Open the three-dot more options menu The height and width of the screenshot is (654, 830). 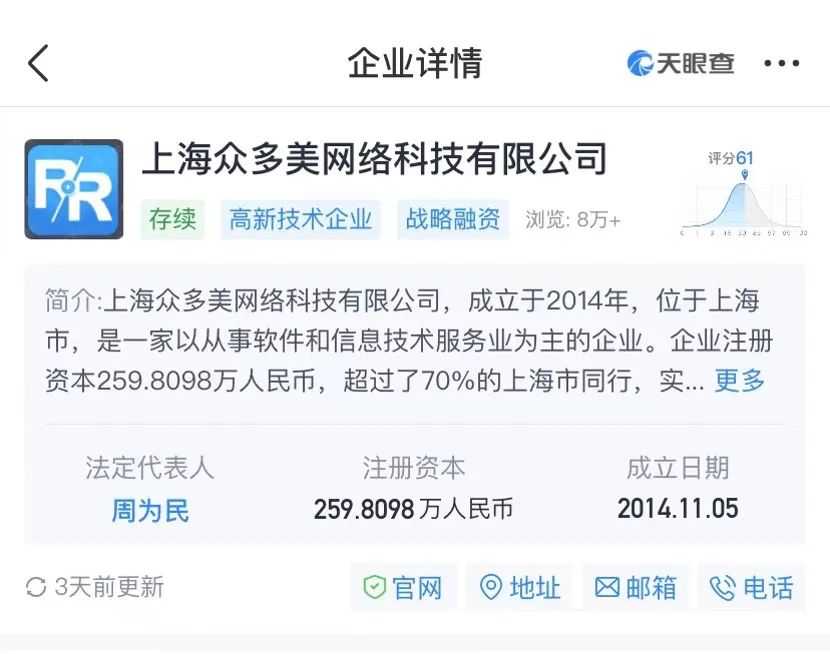point(781,63)
